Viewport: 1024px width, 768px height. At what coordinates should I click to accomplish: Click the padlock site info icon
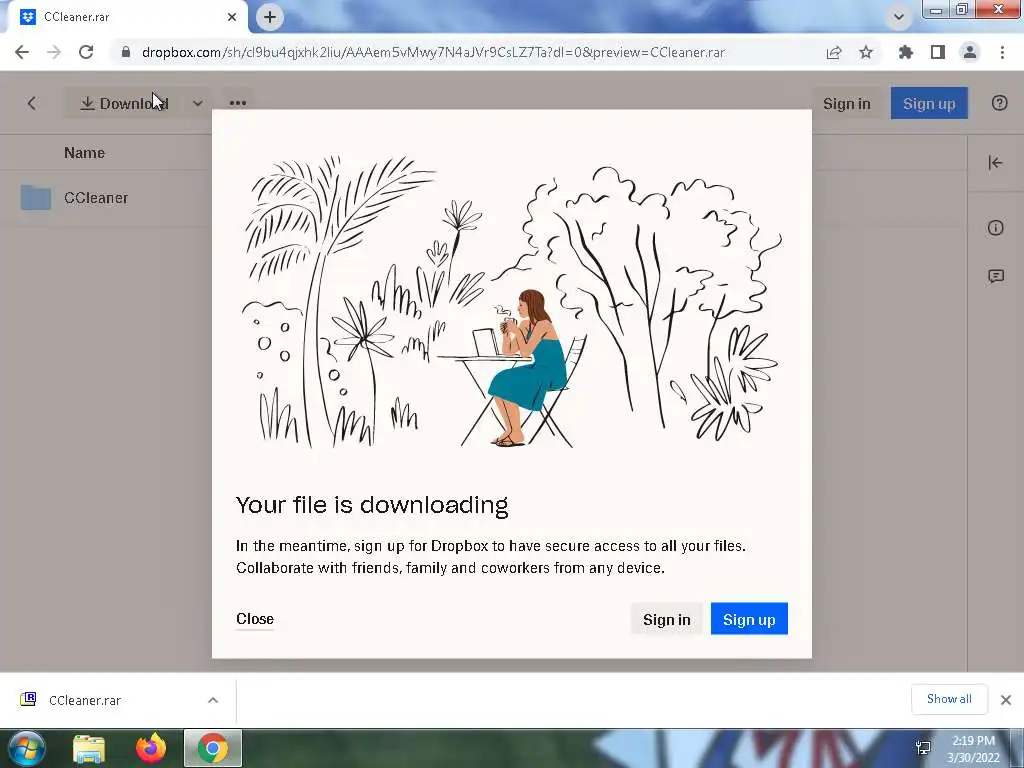click(126, 52)
